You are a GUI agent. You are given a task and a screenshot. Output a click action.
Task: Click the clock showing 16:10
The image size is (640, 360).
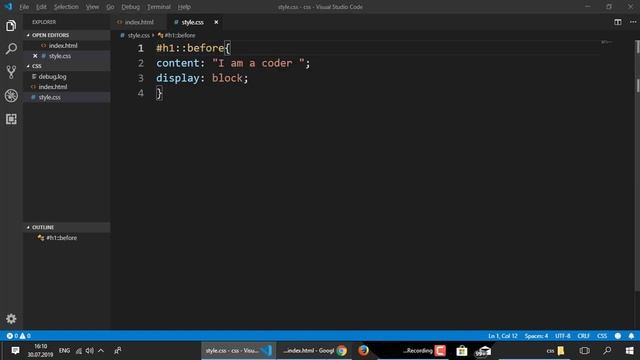point(40,351)
